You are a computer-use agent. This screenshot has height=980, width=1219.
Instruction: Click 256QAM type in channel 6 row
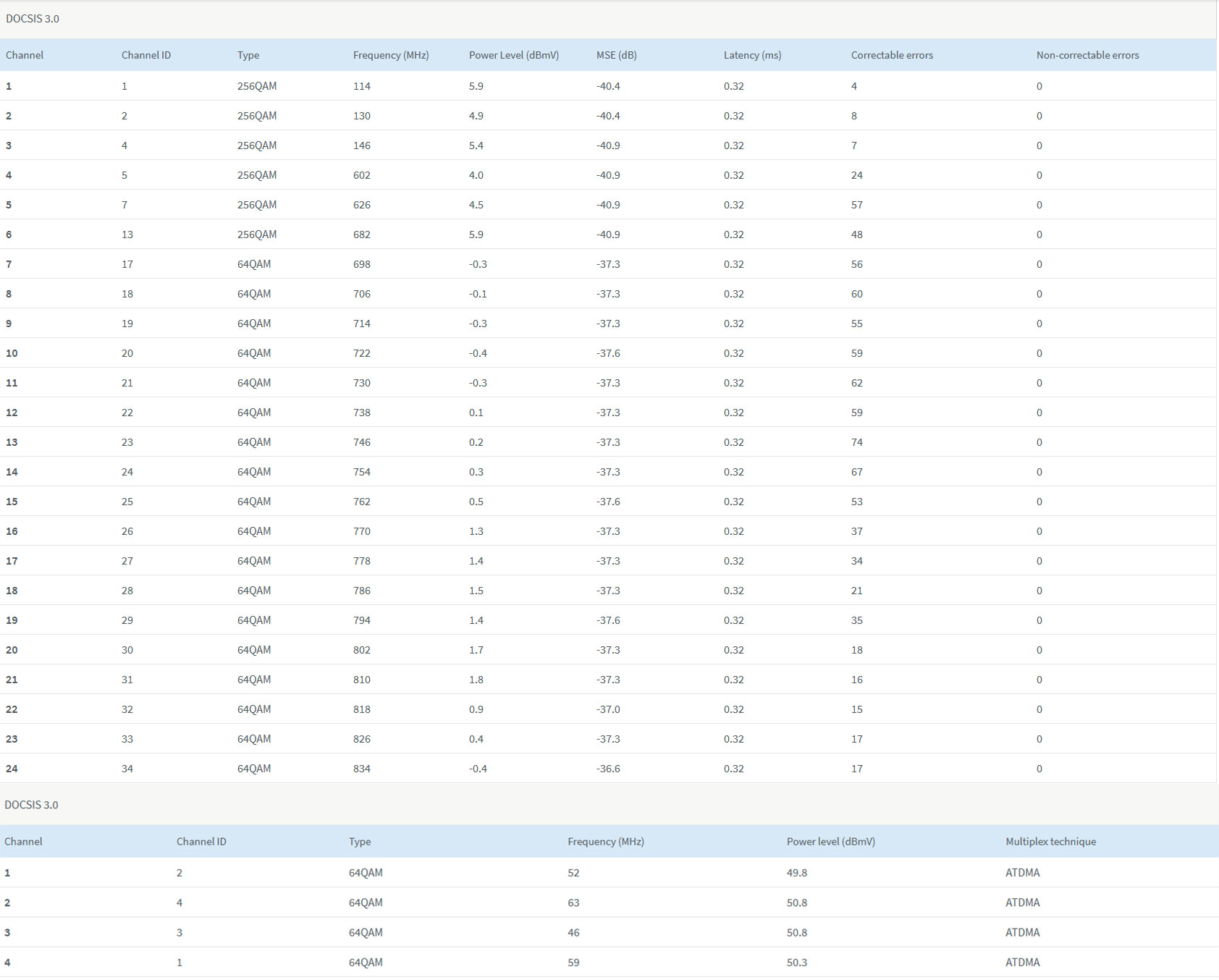tap(257, 235)
